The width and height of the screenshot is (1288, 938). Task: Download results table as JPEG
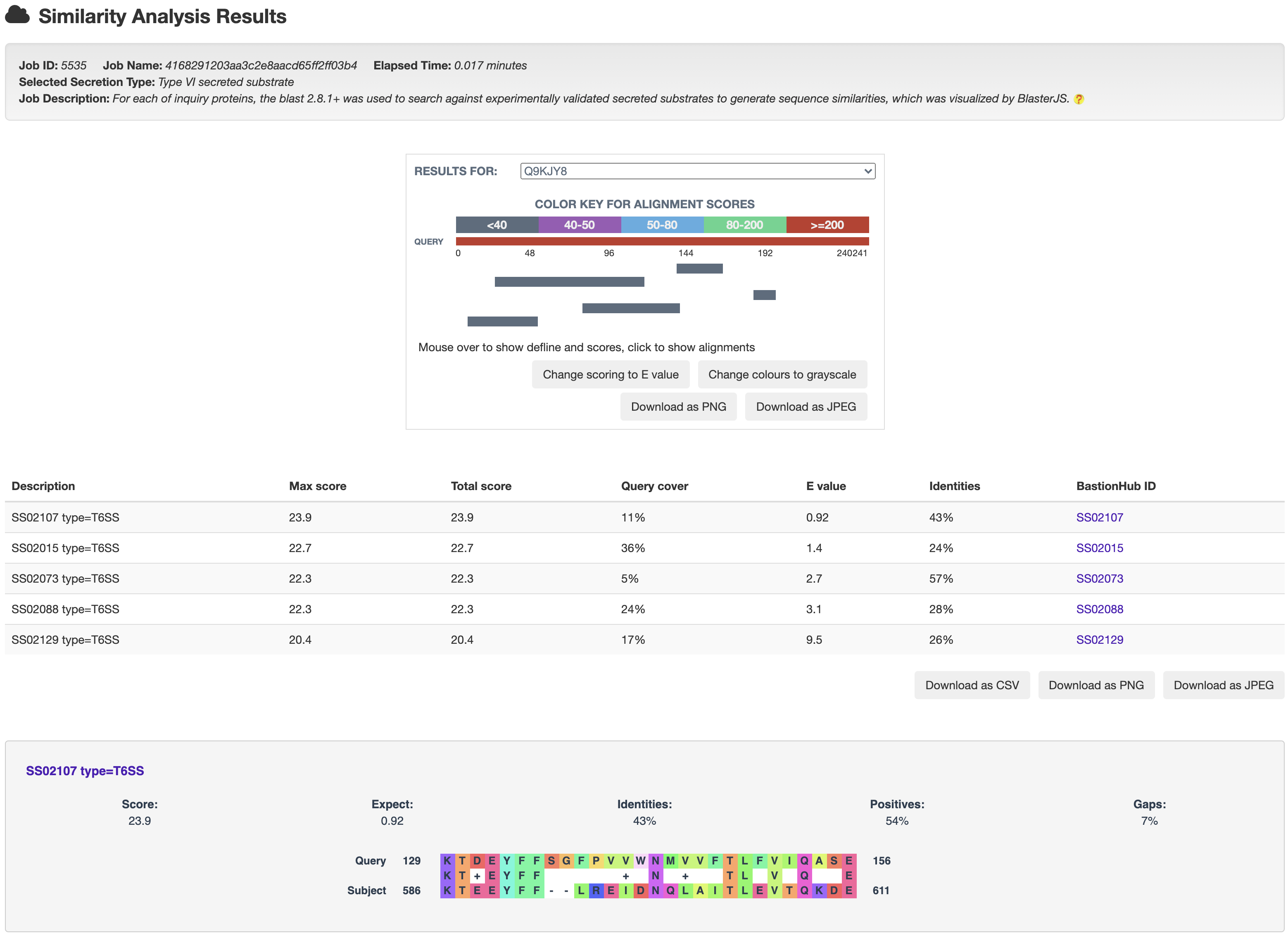coord(1223,685)
